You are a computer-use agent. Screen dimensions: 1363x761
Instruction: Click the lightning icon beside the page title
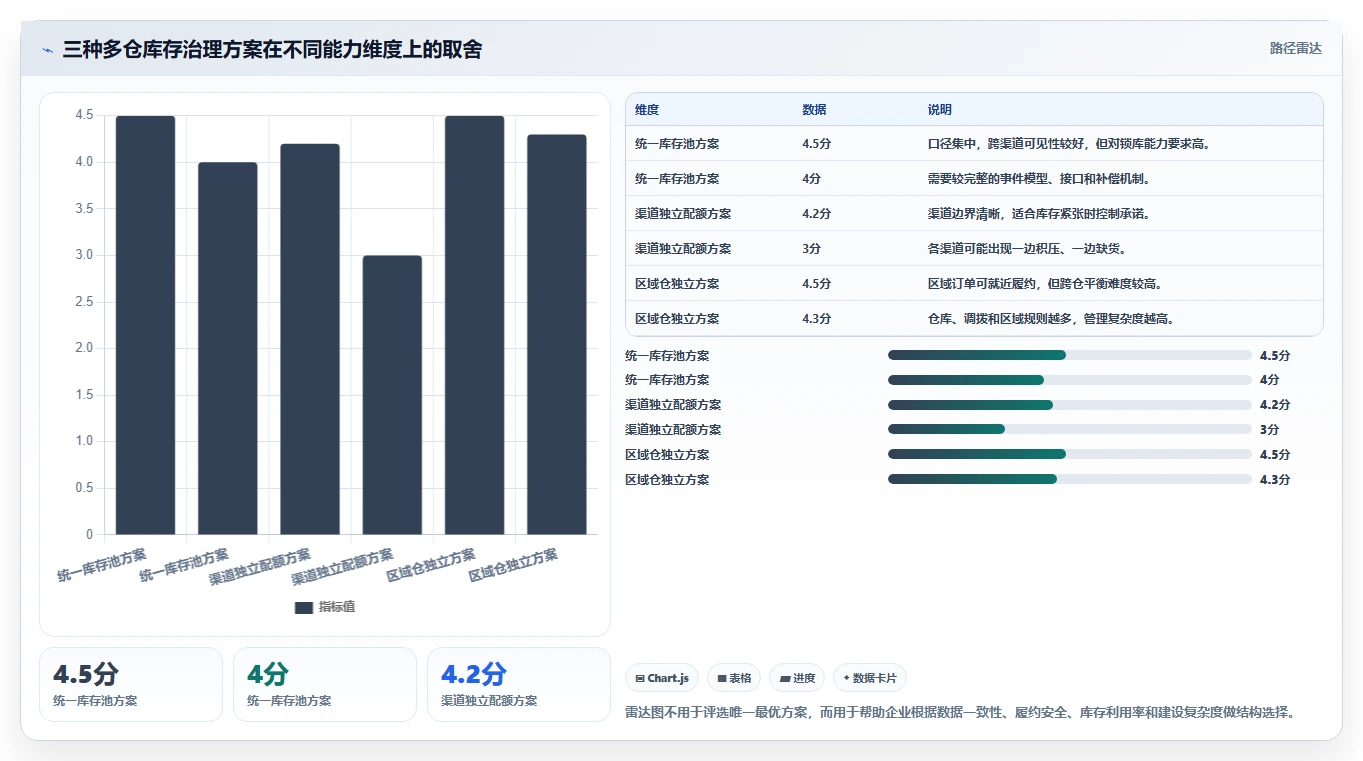click(48, 49)
